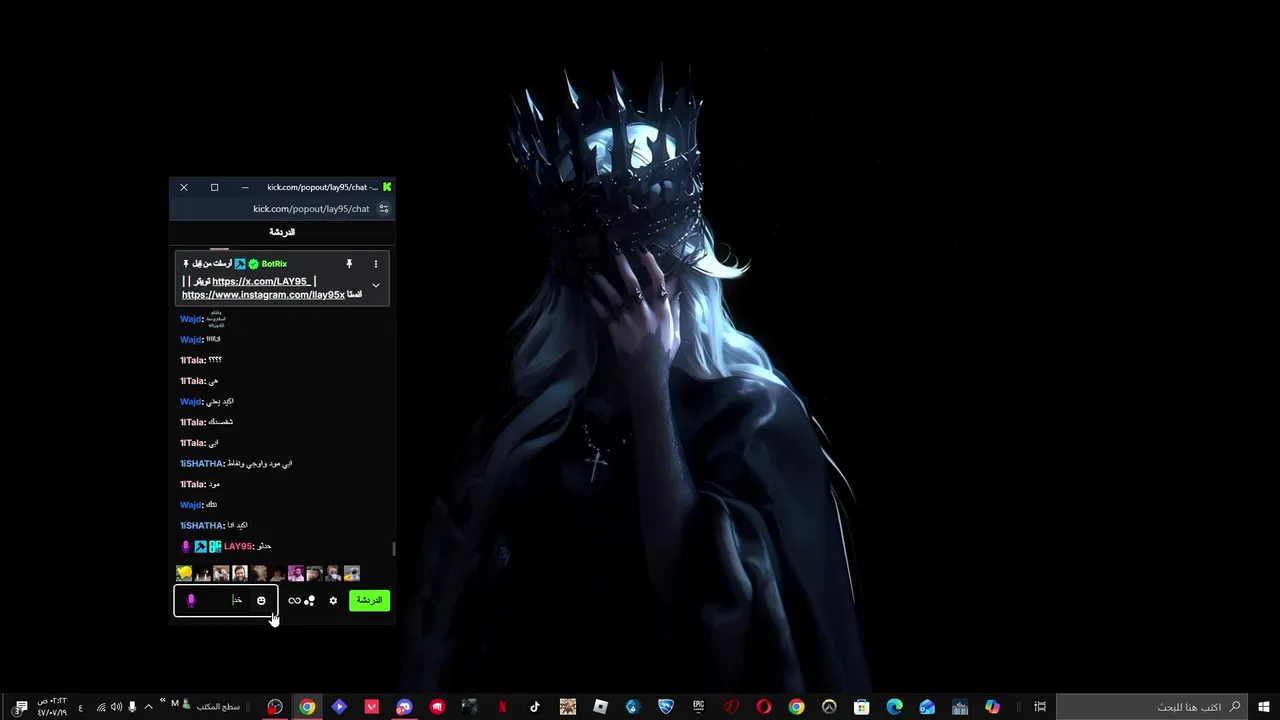The image size is (1280, 720).
Task: Click the Windows taskbar search box
Action: [1152, 707]
